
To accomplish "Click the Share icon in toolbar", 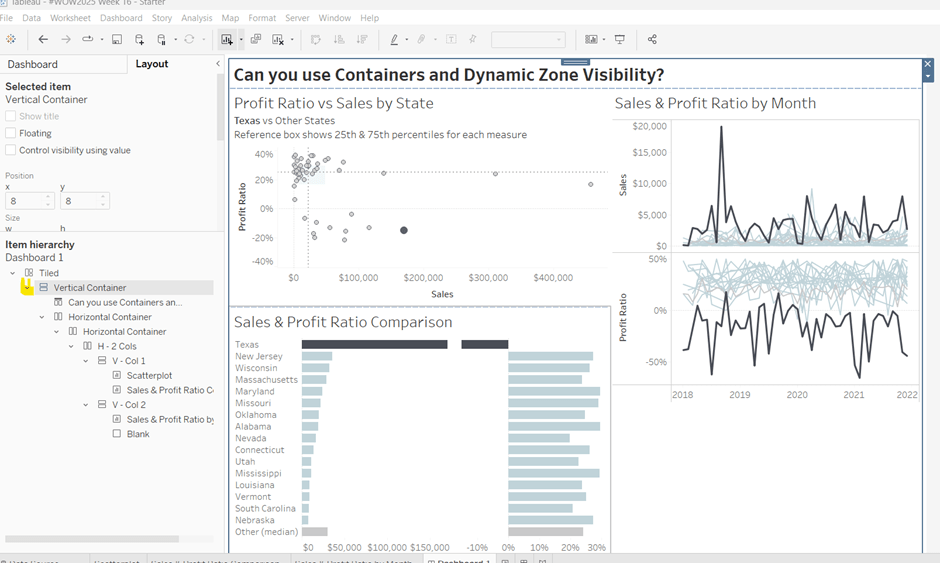I will pos(652,39).
